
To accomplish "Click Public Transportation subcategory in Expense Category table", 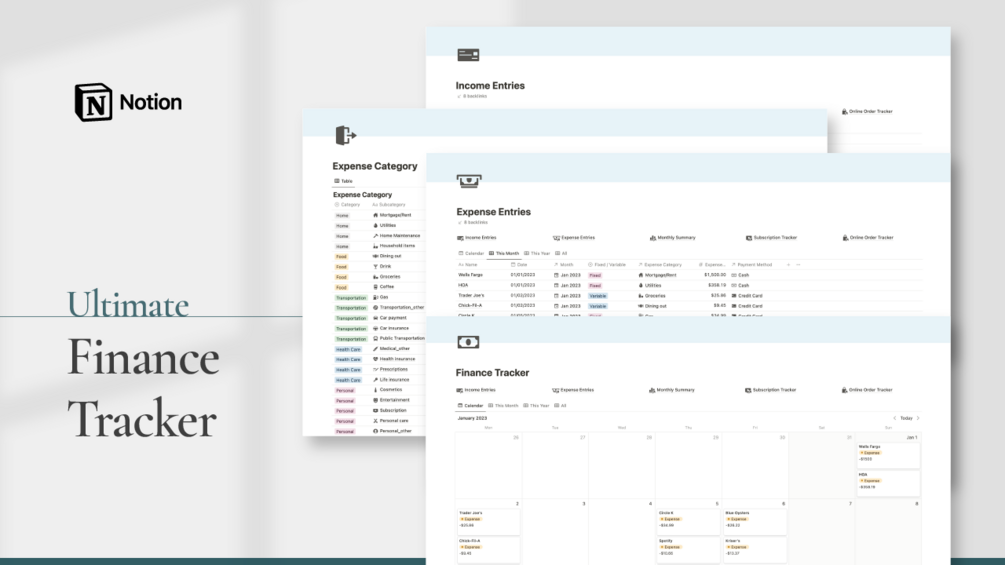I will [x=399, y=338].
